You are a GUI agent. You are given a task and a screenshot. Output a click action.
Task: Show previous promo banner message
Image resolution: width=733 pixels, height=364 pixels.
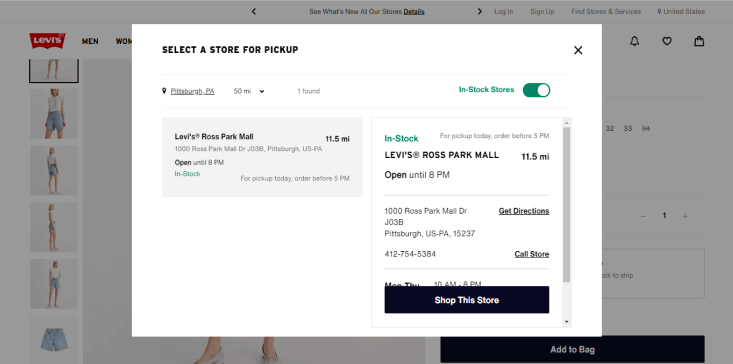[x=254, y=11]
